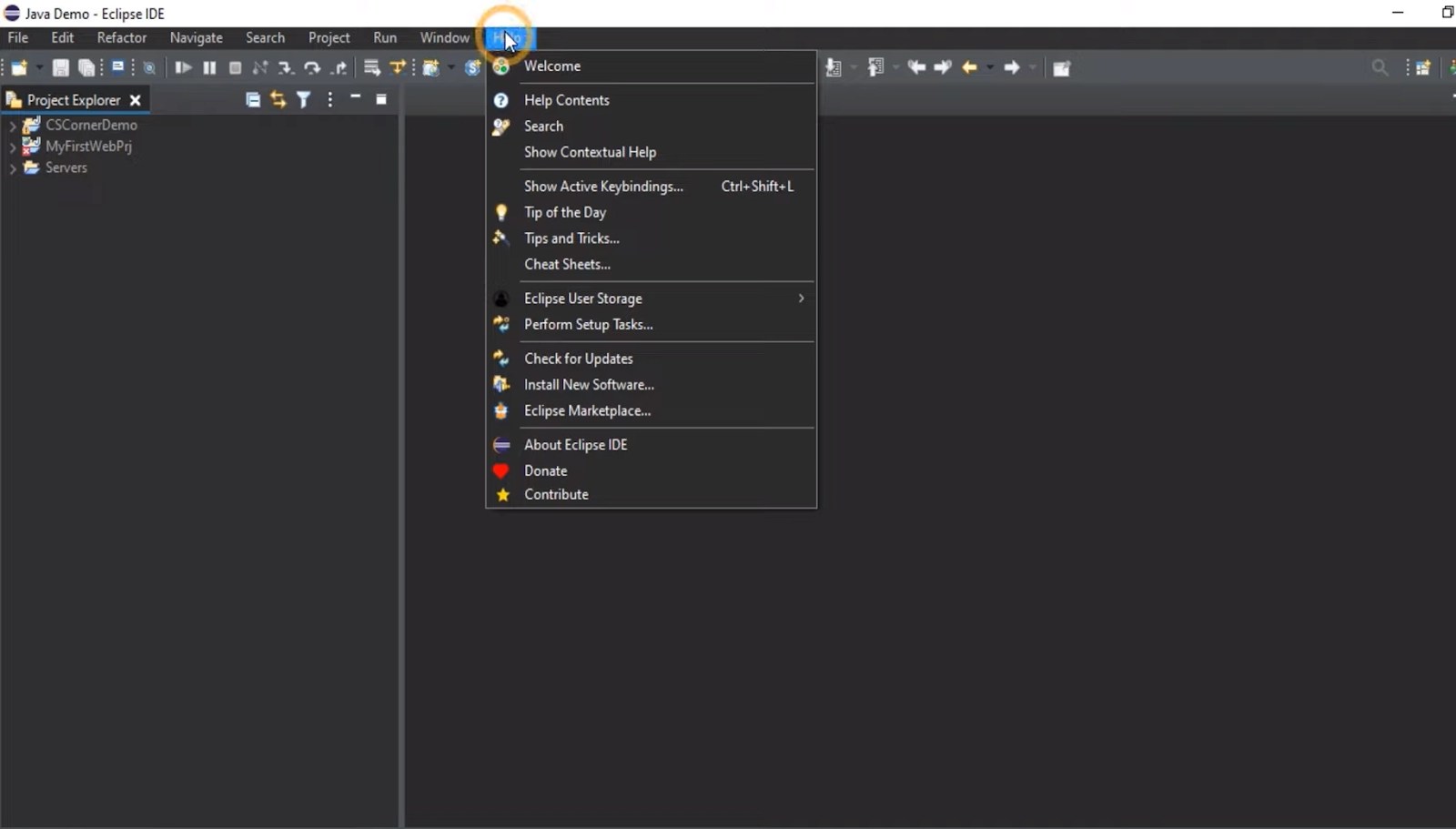
Task: Click the Save All toolbar icon
Action: click(86, 67)
